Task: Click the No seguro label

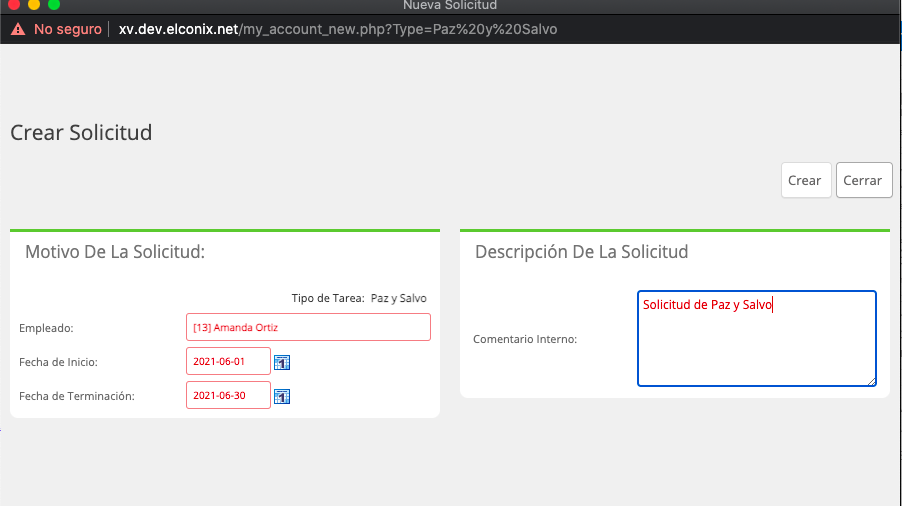Action: pyautogui.click(x=67, y=29)
